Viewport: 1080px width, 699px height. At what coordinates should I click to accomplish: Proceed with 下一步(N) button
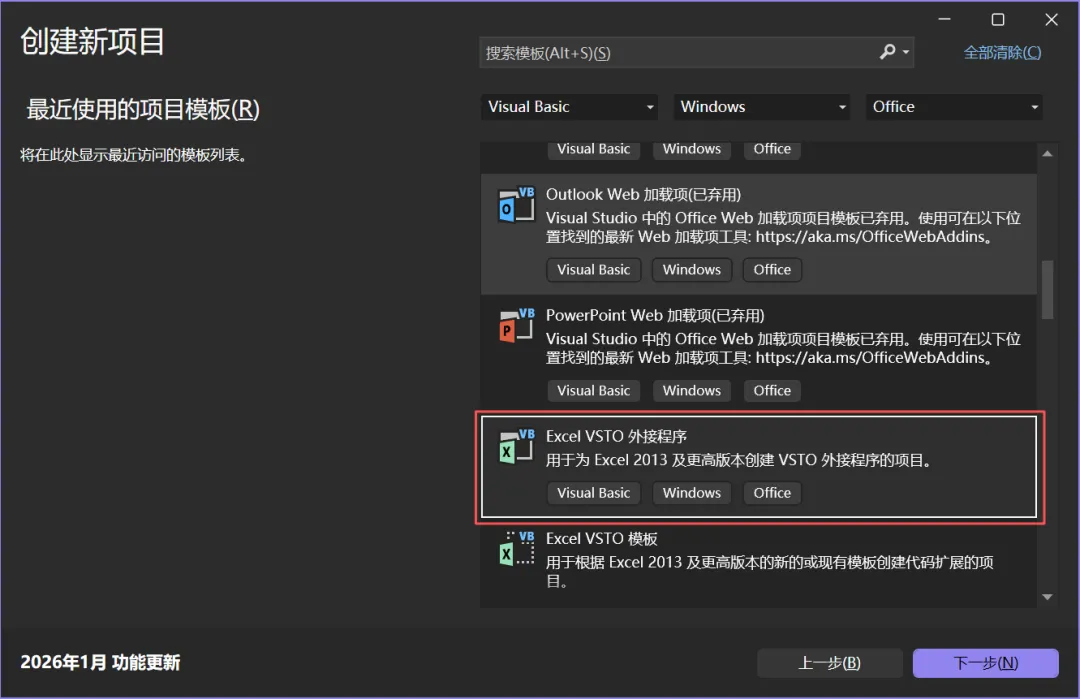point(986,663)
